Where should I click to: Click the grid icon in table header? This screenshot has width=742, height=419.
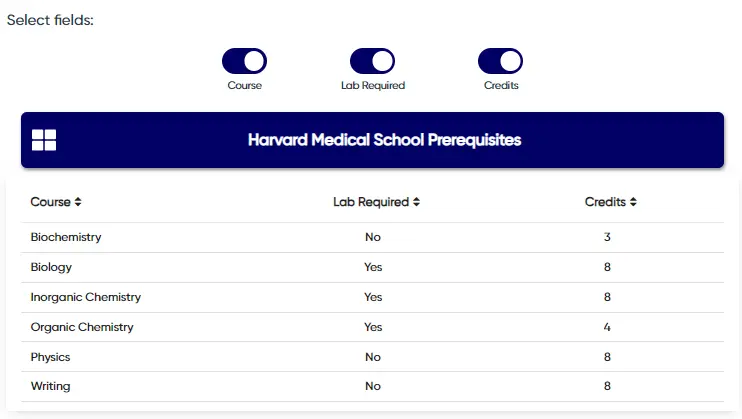44,140
